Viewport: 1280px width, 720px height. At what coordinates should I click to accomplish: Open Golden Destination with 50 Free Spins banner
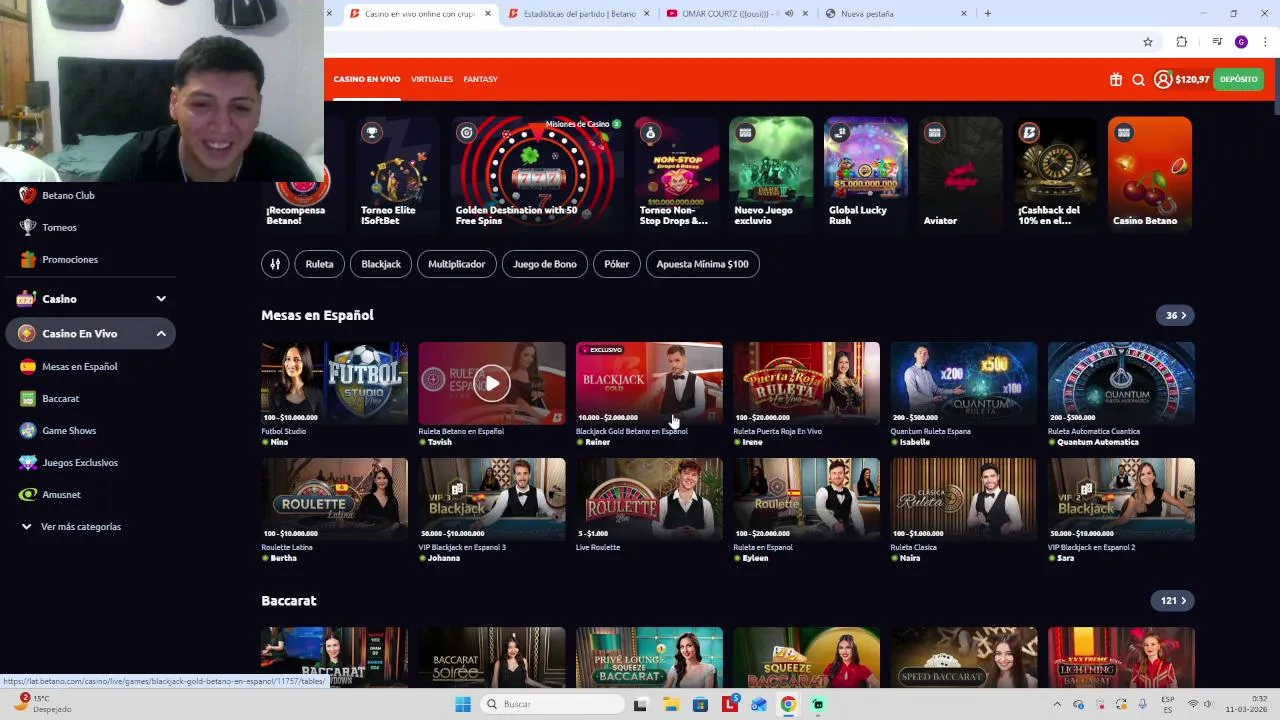coord(536,174)
